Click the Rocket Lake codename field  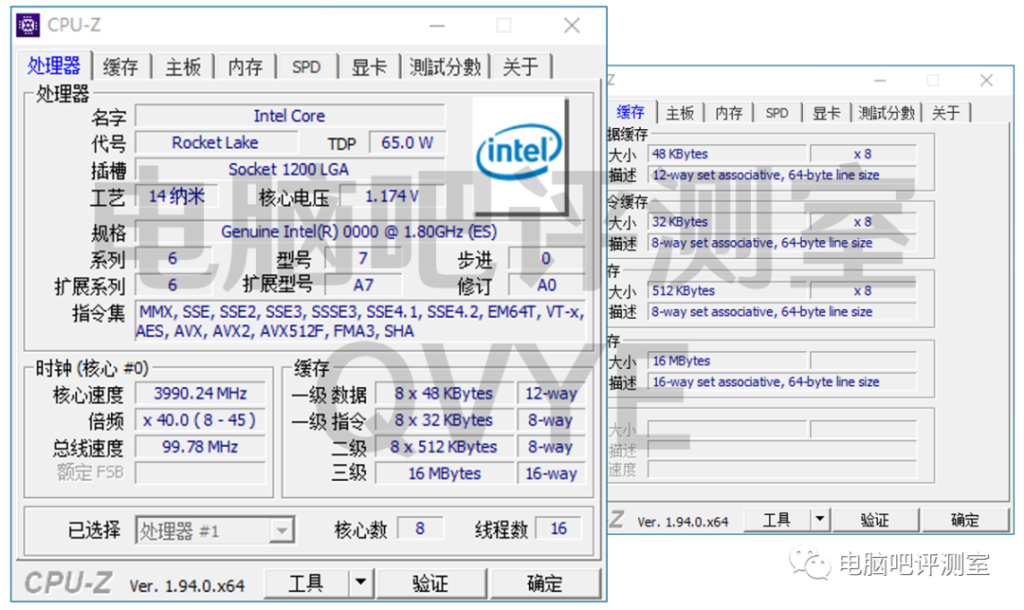pyautogui.click(x=216, y=143)
